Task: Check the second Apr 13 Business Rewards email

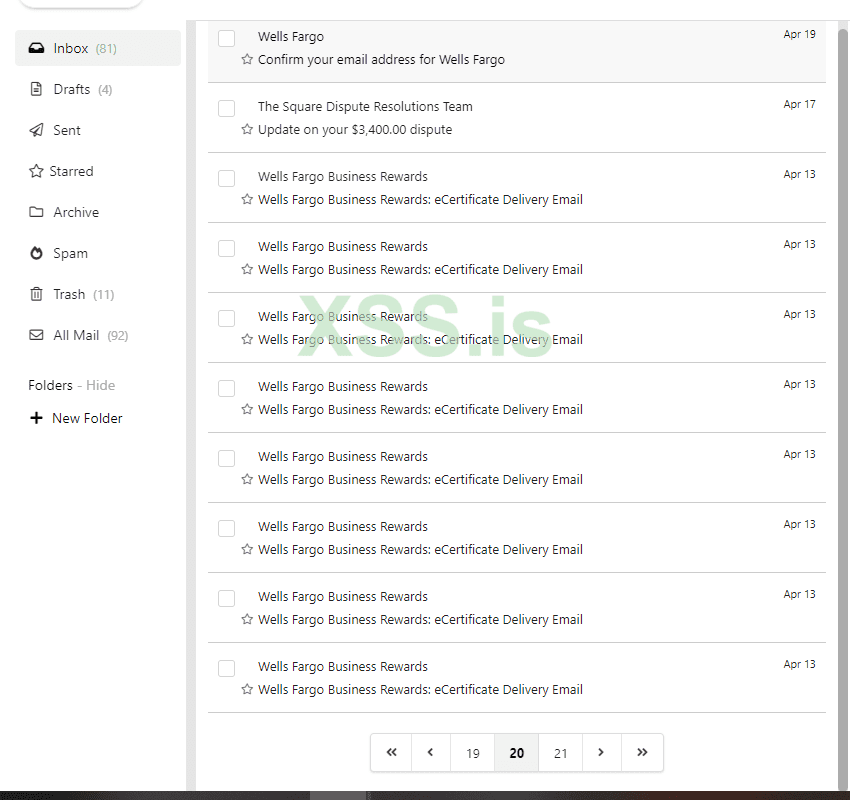Action: click(226, 248)
